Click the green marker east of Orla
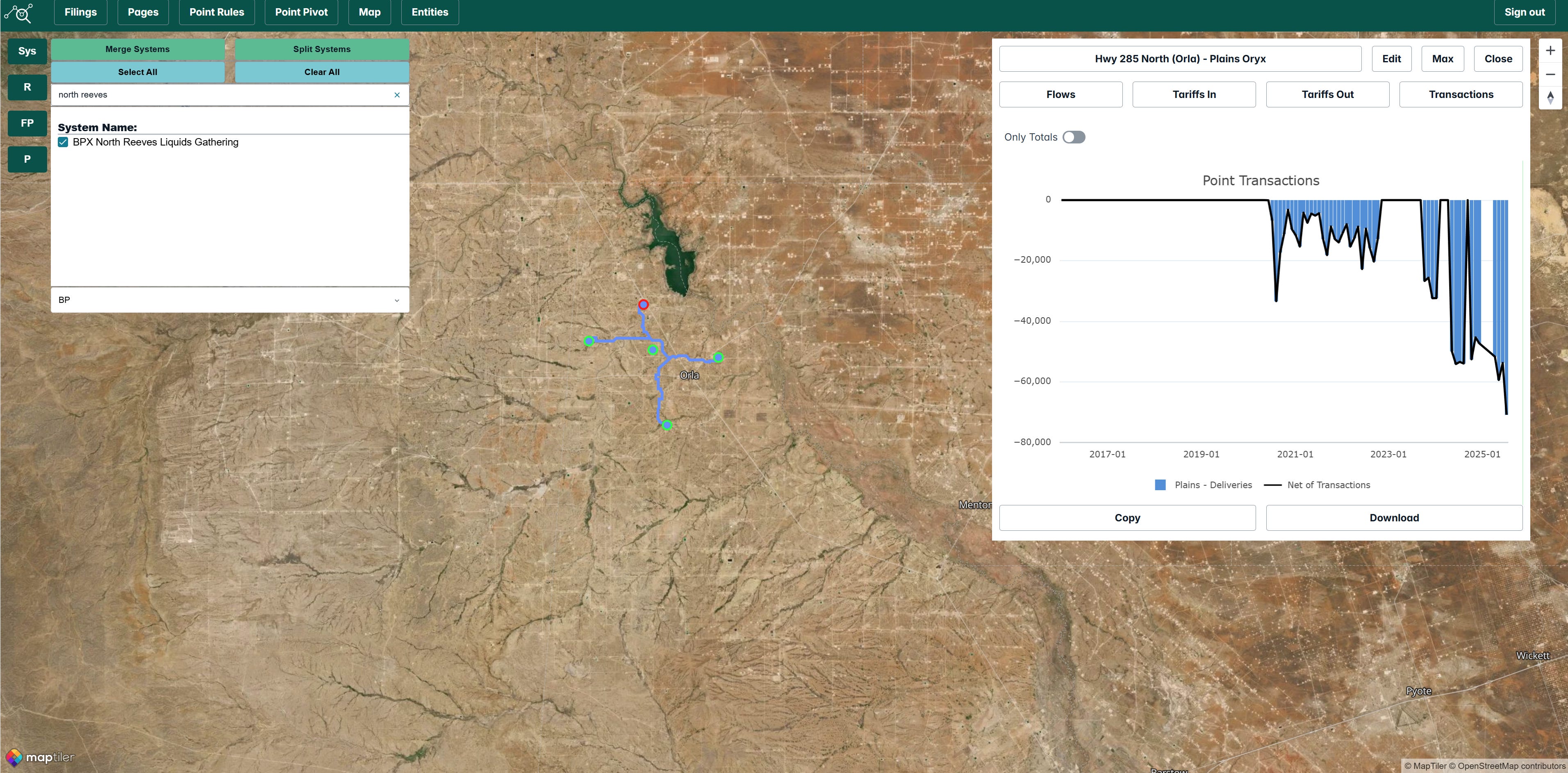The height and width of the screenshot is (773, 1568). pos(718,357)
